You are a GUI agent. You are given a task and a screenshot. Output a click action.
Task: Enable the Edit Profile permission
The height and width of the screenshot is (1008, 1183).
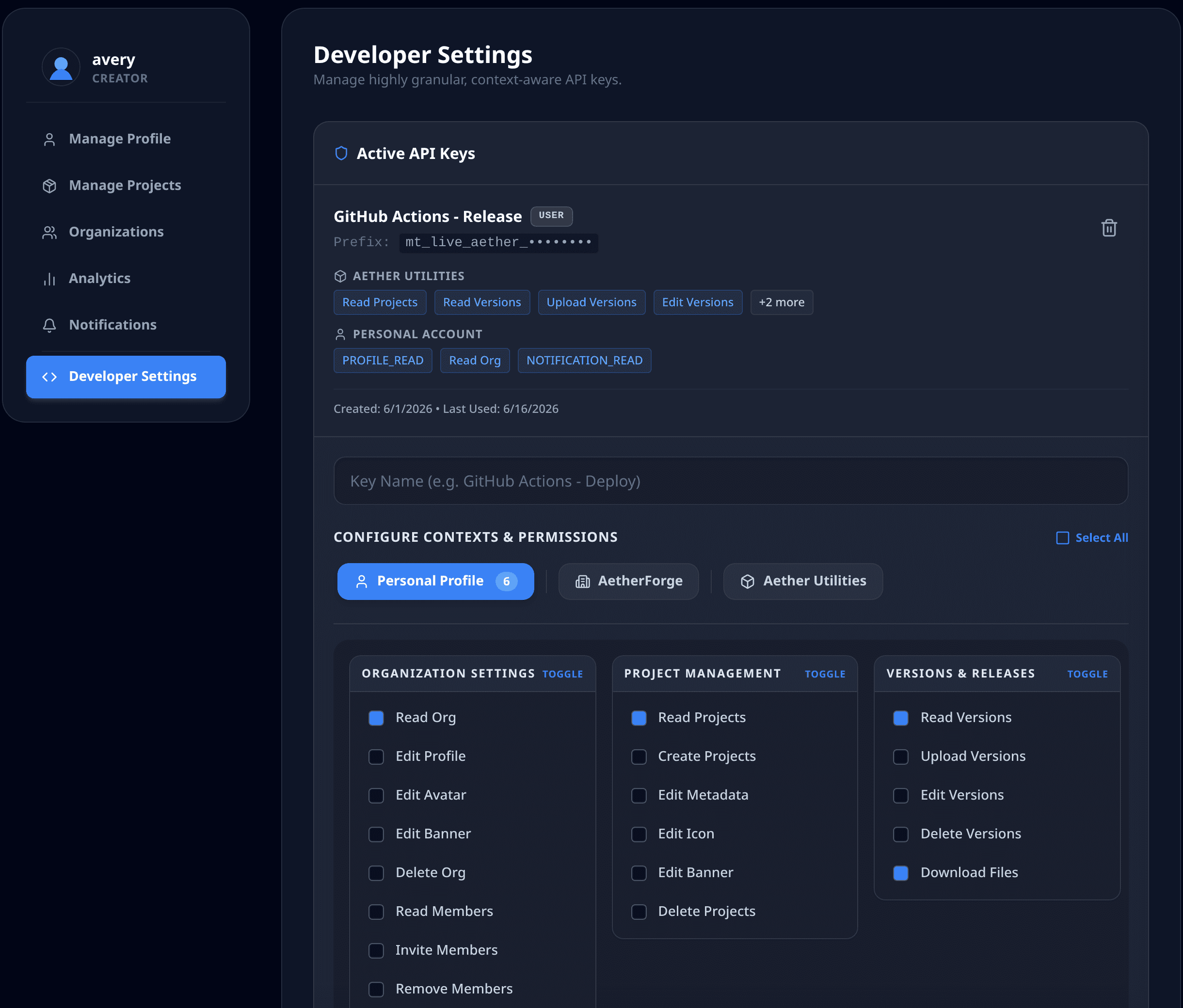click(x=376, y=756)
